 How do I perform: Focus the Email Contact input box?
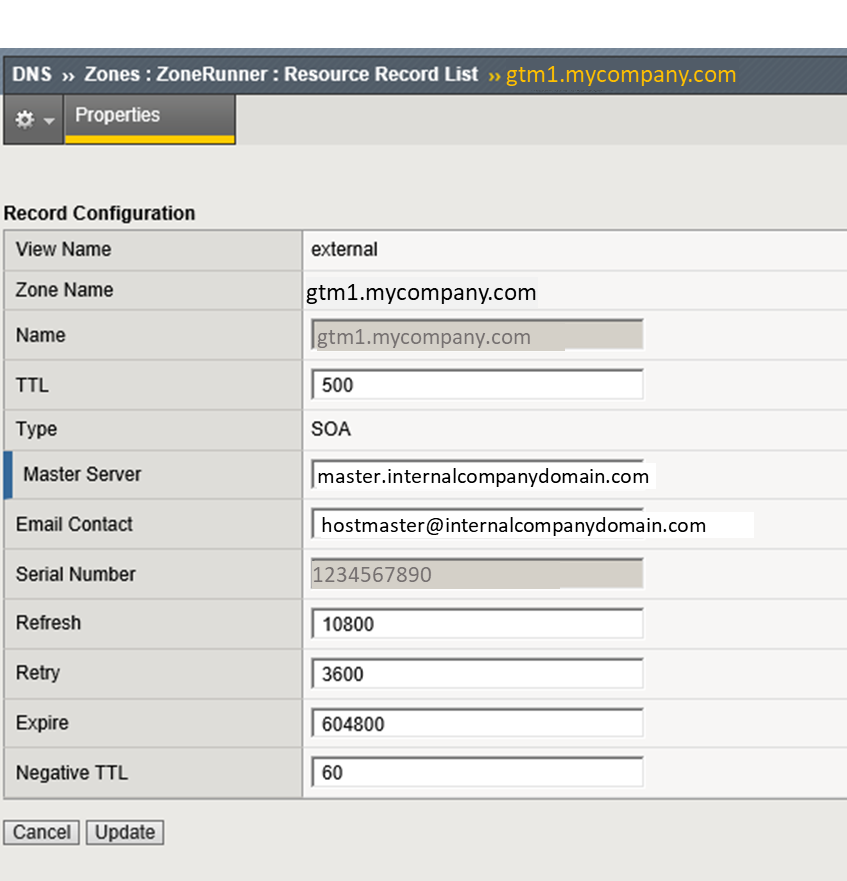point(530,525)
